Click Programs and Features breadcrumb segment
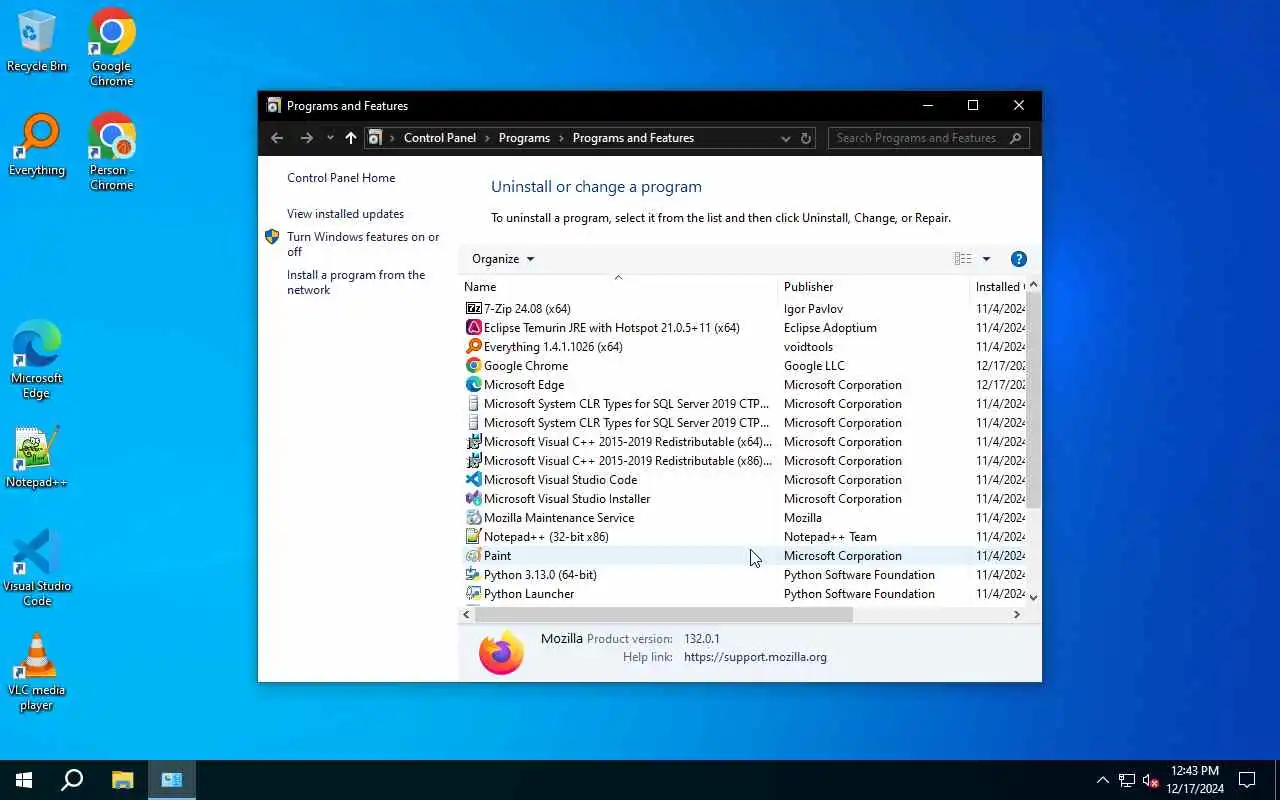1280x800 pixels. point(633,138)
